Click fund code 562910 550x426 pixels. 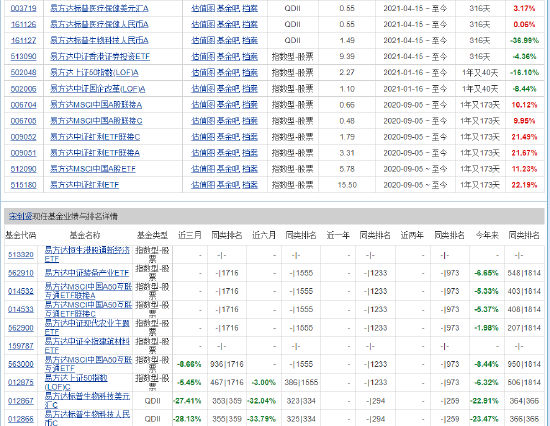pyautogui.click(x=21, y=273)
